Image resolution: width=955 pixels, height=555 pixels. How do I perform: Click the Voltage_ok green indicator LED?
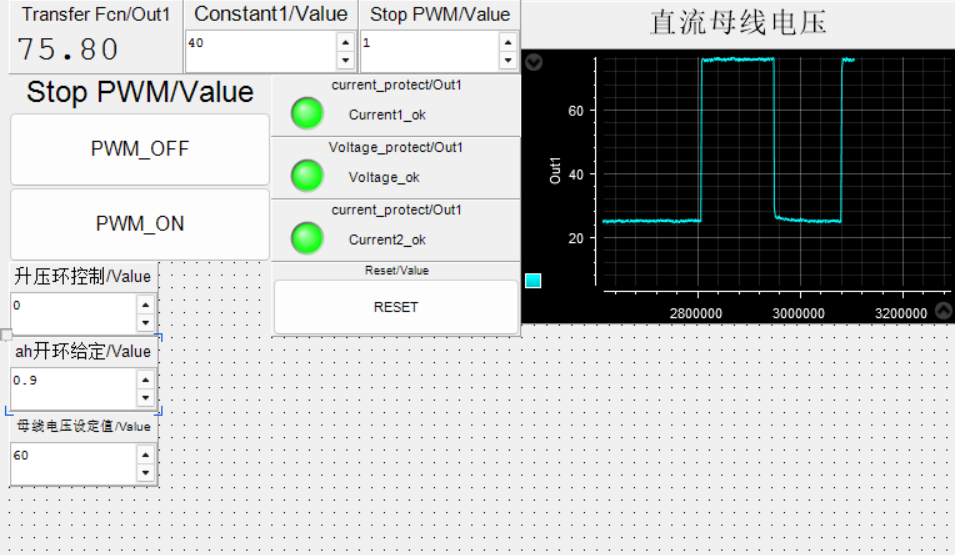click(x=307, y=176)
